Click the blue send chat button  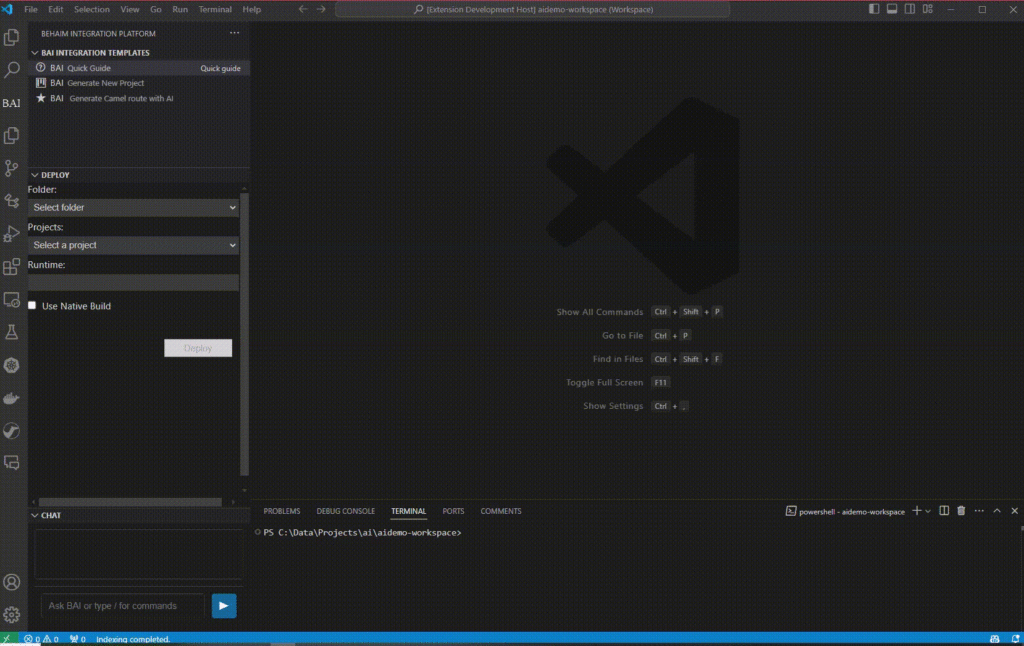224,605
